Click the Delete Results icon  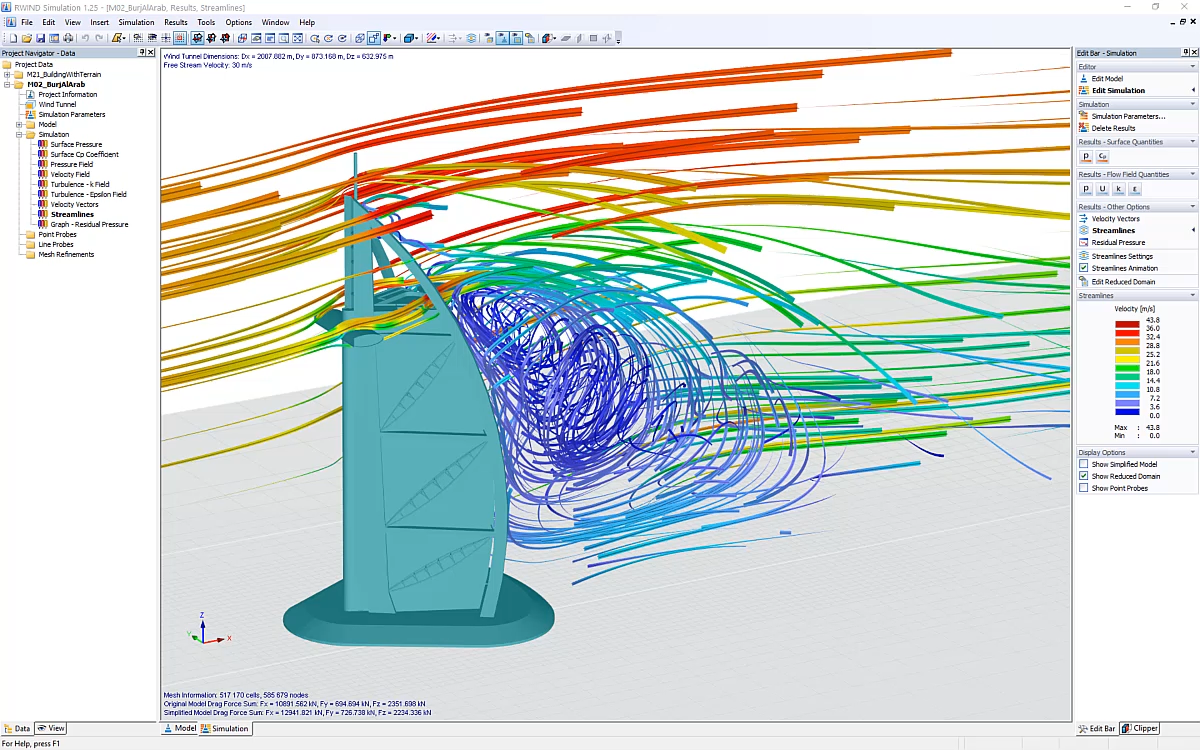[x=1113, y=128]
